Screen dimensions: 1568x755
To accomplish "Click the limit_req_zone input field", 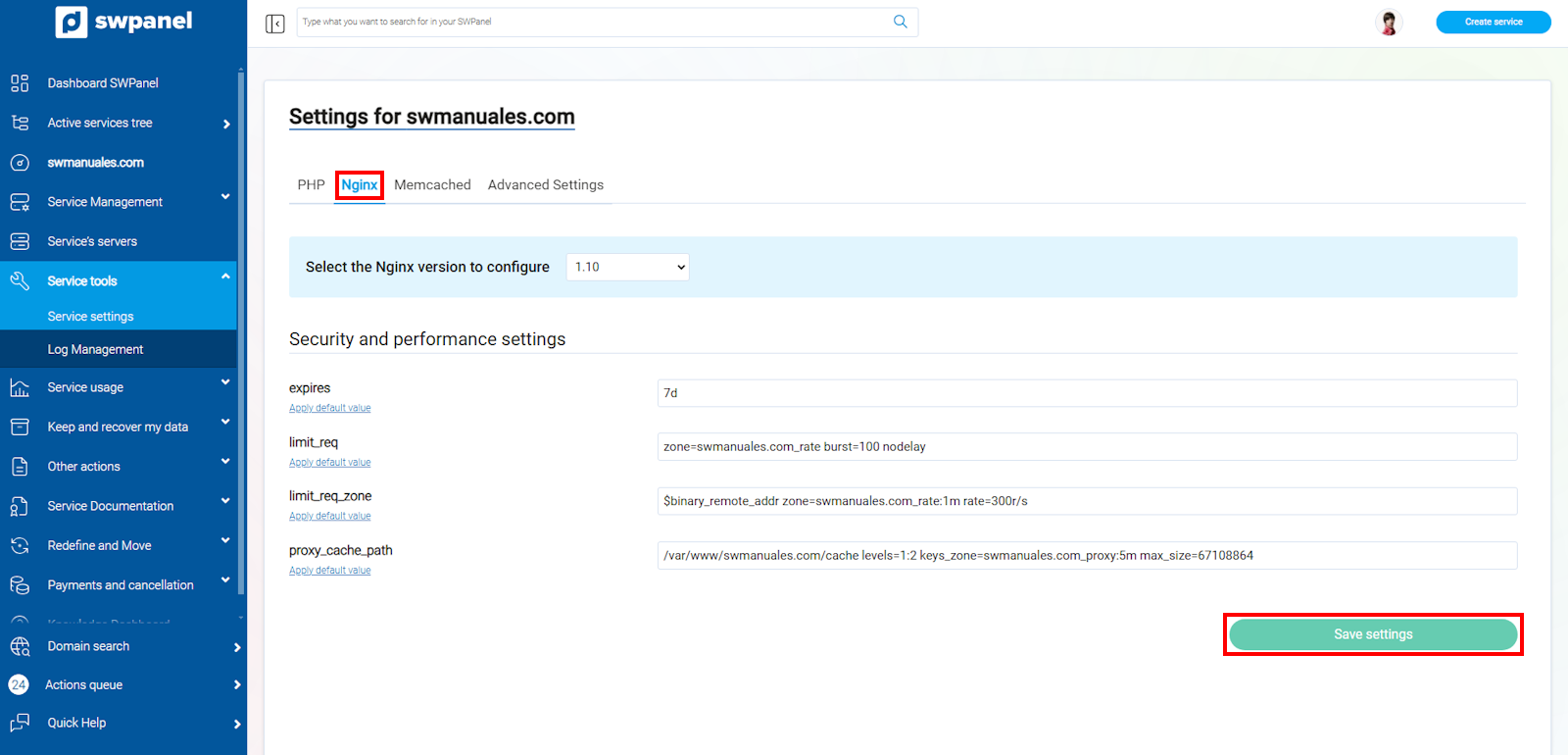I will click(x=1086, y=501).
